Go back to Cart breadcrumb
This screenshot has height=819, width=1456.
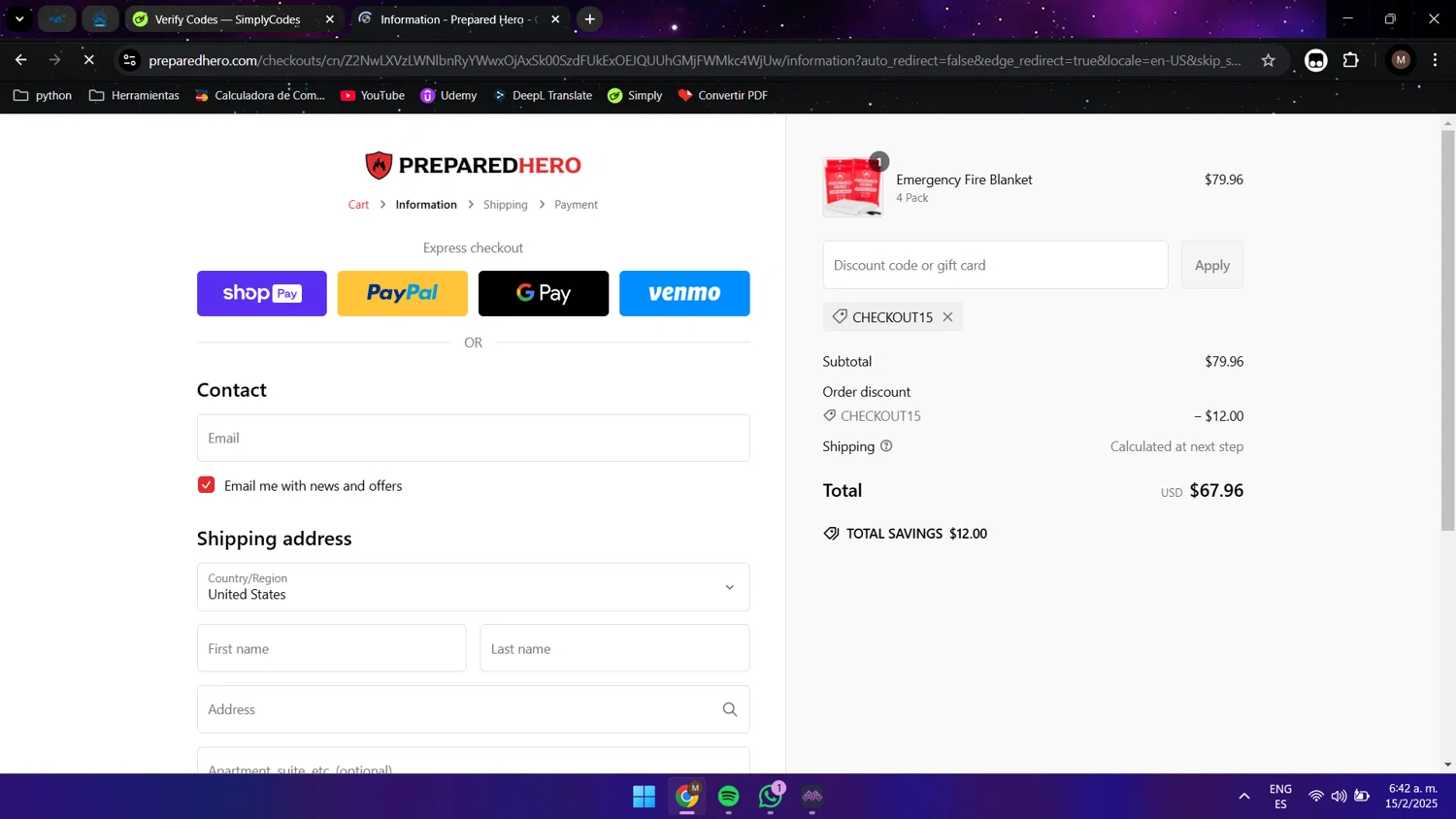tap(358, 205)
